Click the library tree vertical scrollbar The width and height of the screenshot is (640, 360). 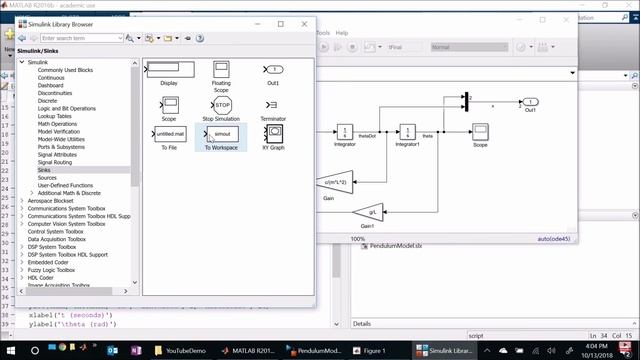[135, 127]
